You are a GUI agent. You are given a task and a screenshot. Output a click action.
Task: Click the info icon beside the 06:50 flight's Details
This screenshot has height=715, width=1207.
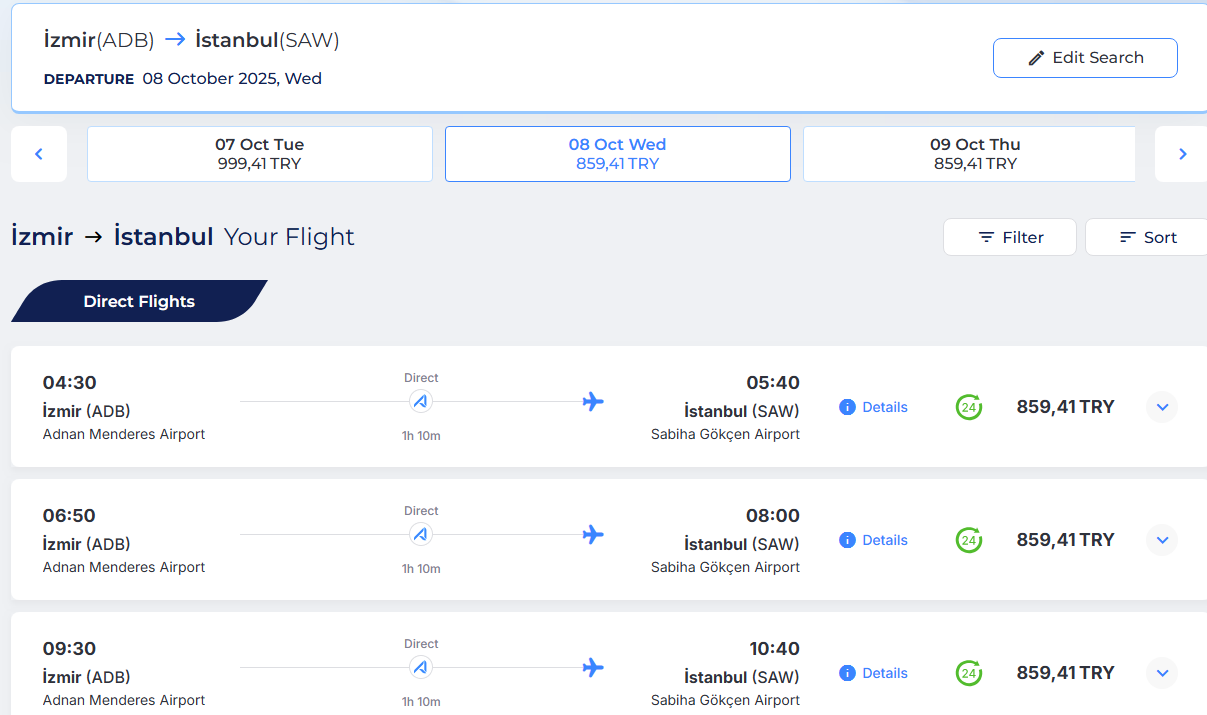pos(847,540)
